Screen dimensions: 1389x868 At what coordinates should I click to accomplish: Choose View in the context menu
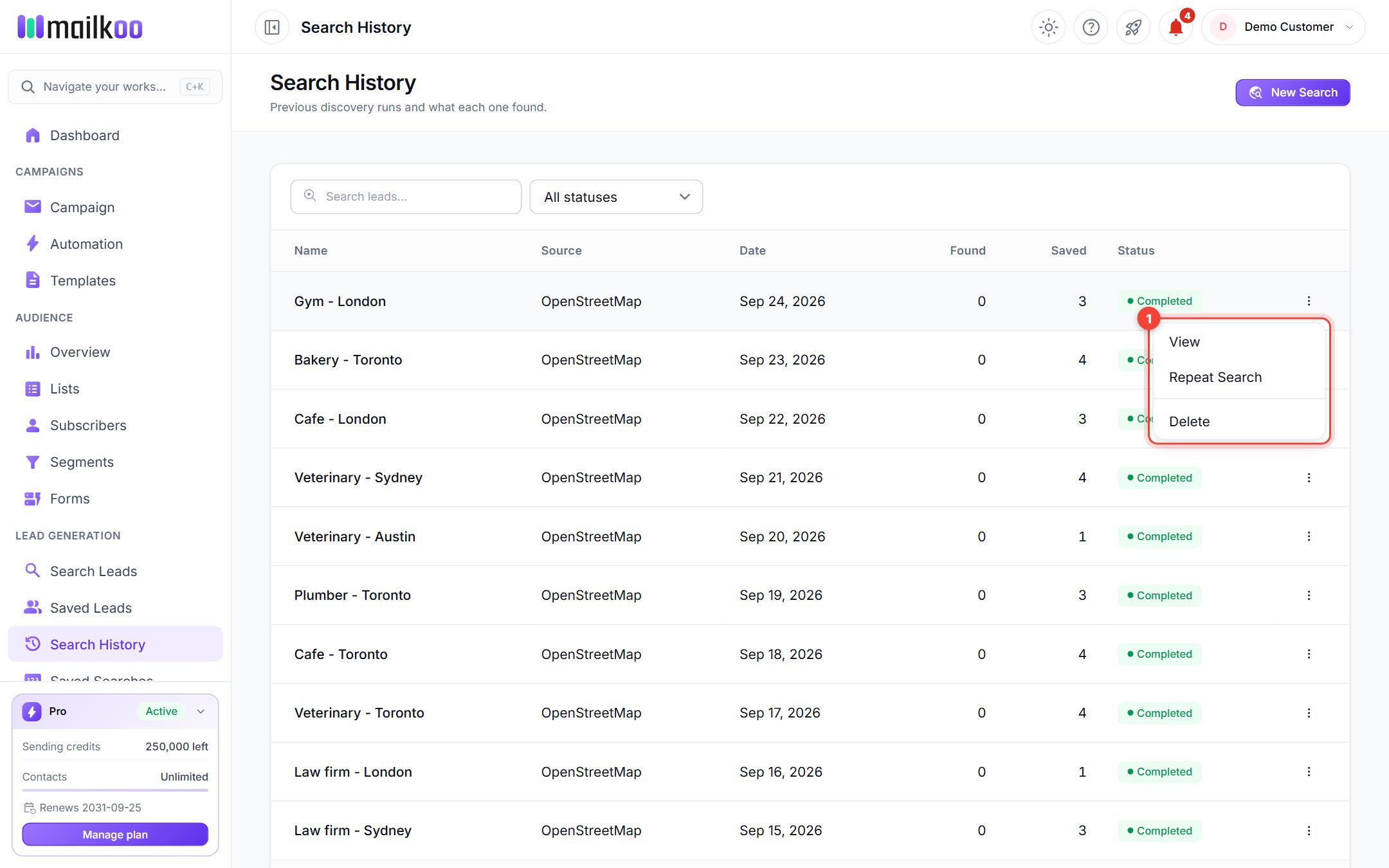(x=1240, y=342)
